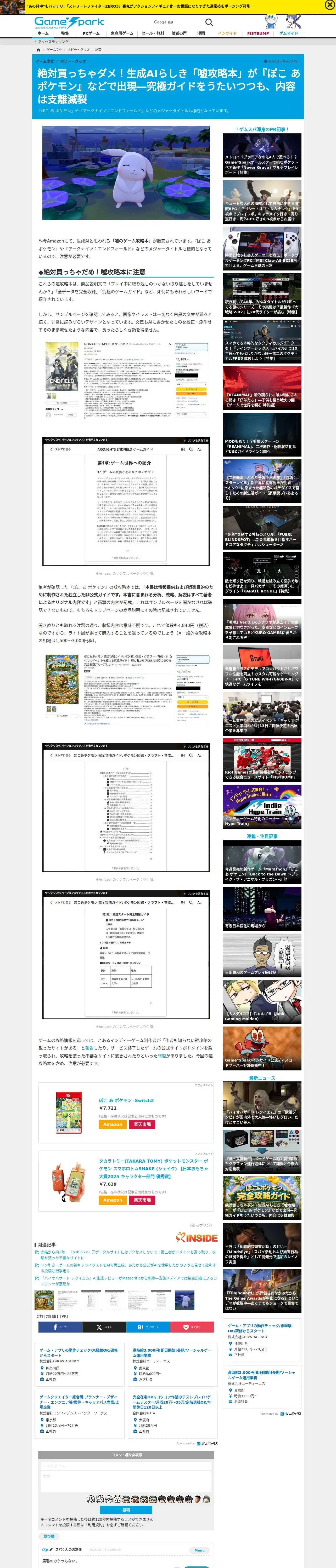Open the 完全攻略ガイド latest-news thumbnail in sidebar
This screenshot has height=1568, width=336.
pyautogui.click(x=262, y=1197)
